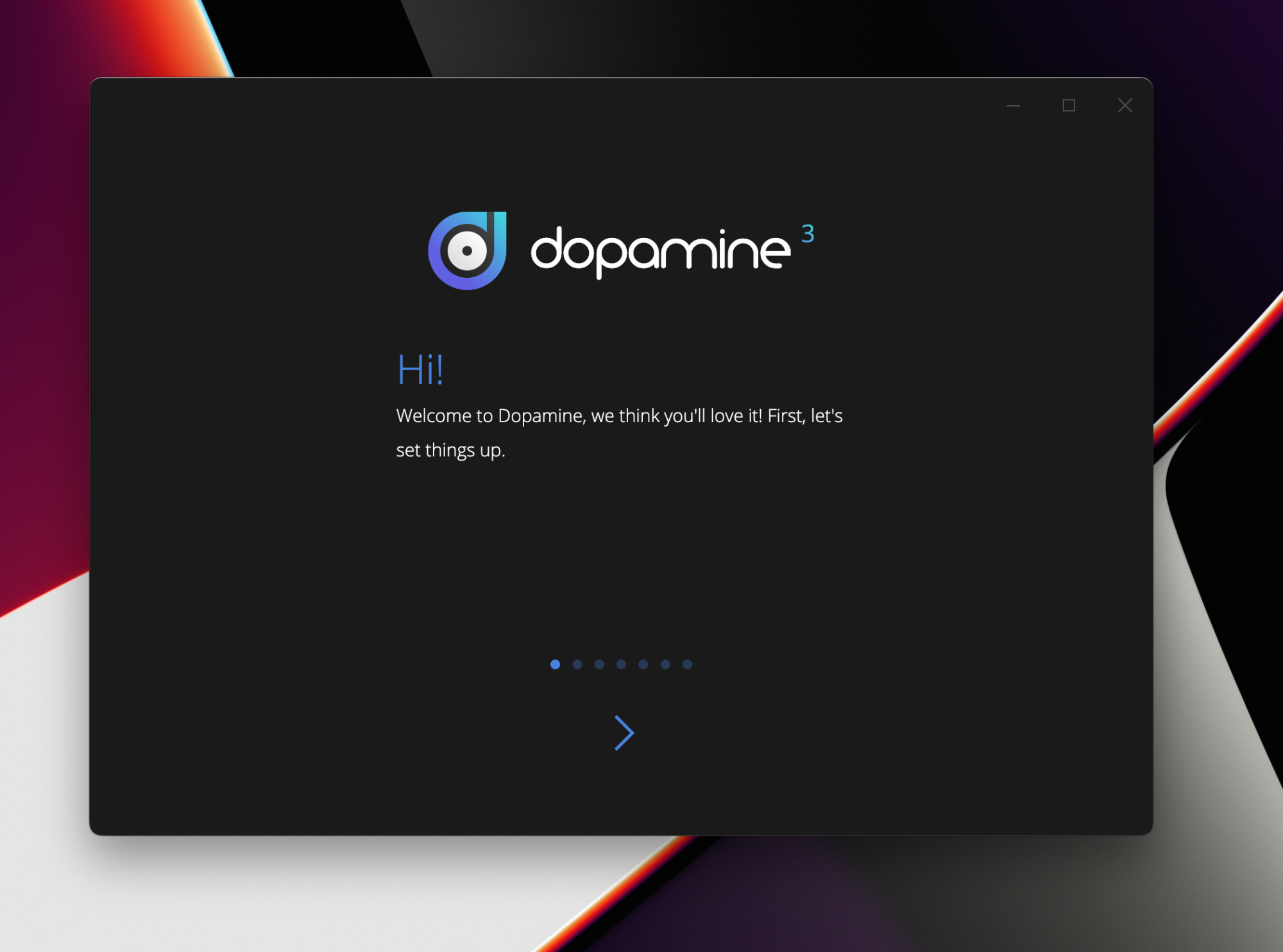Click the superscript 3 version number

(808, 234)
